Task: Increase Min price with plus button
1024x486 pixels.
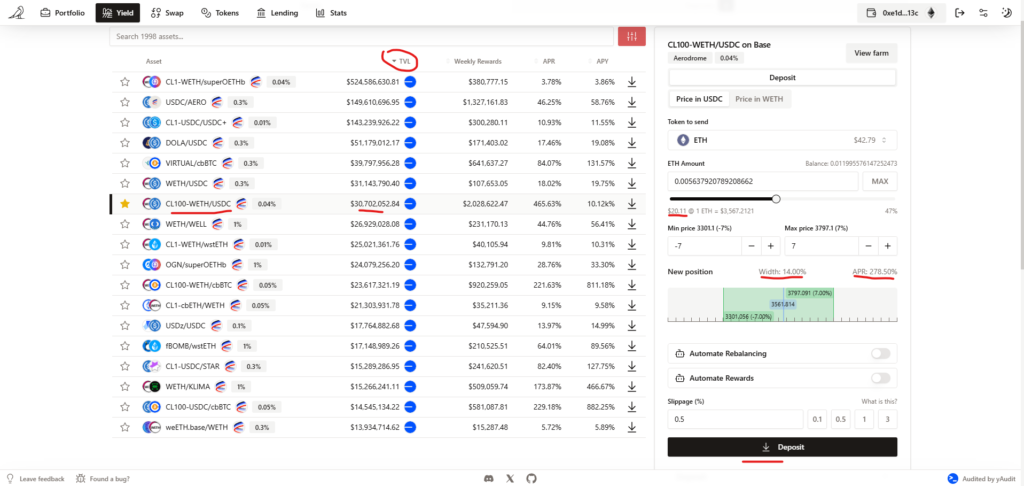Action: (770, 246)
